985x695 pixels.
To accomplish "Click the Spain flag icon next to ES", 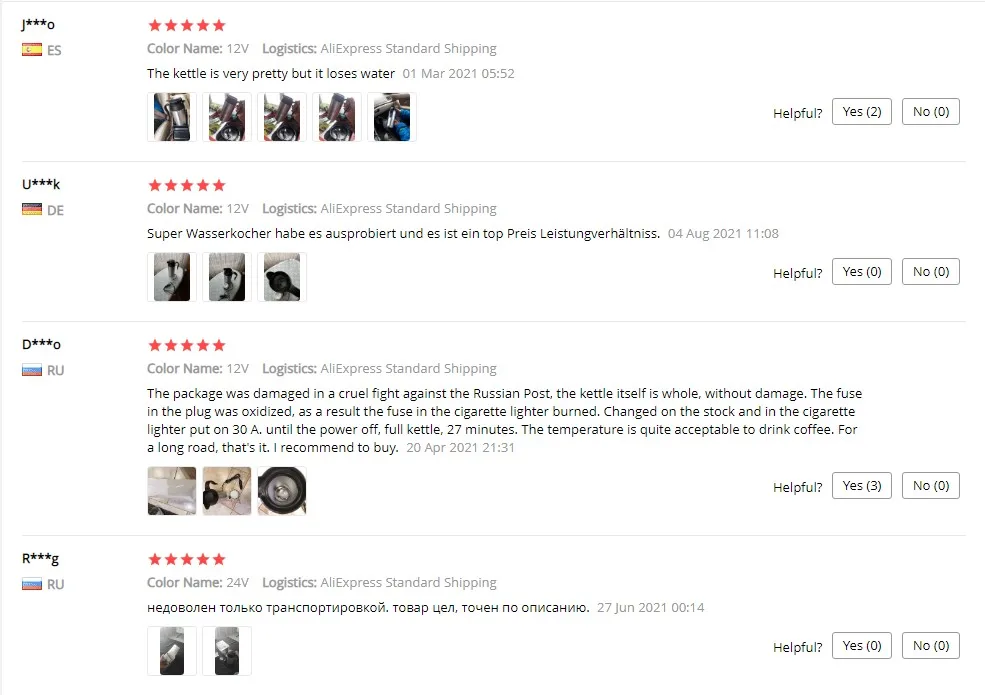I will coord(32,50).
